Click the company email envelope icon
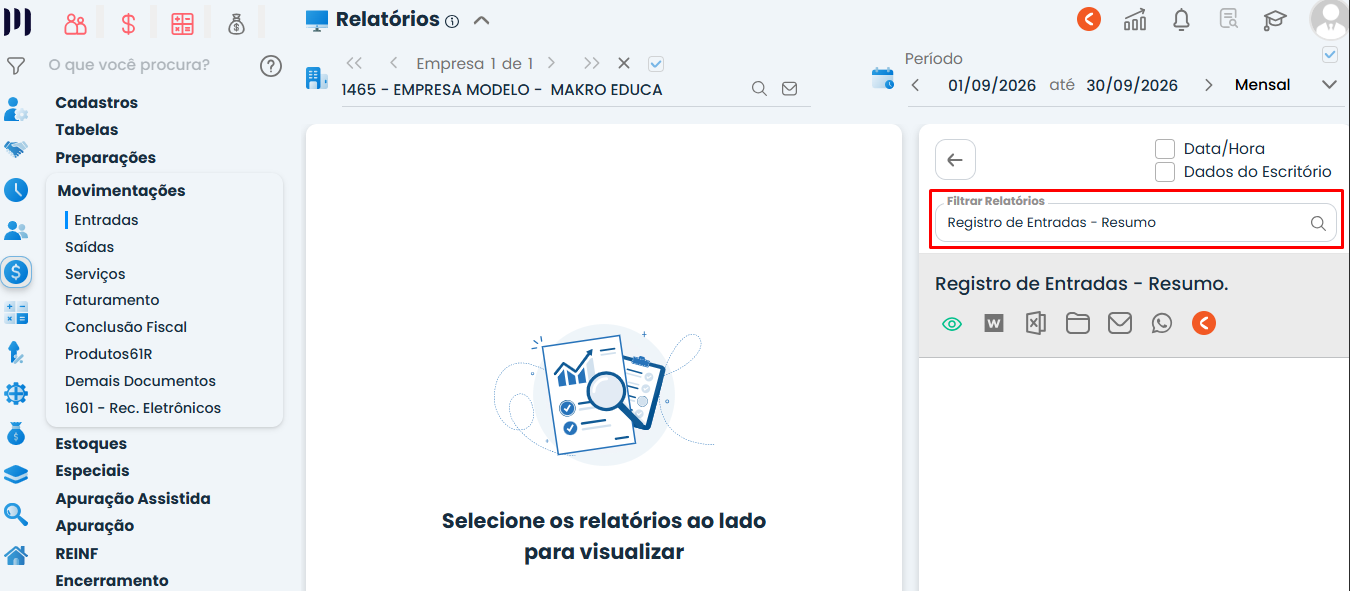Viewport: 1350px width, 591px height. click(x=790, y=89)
